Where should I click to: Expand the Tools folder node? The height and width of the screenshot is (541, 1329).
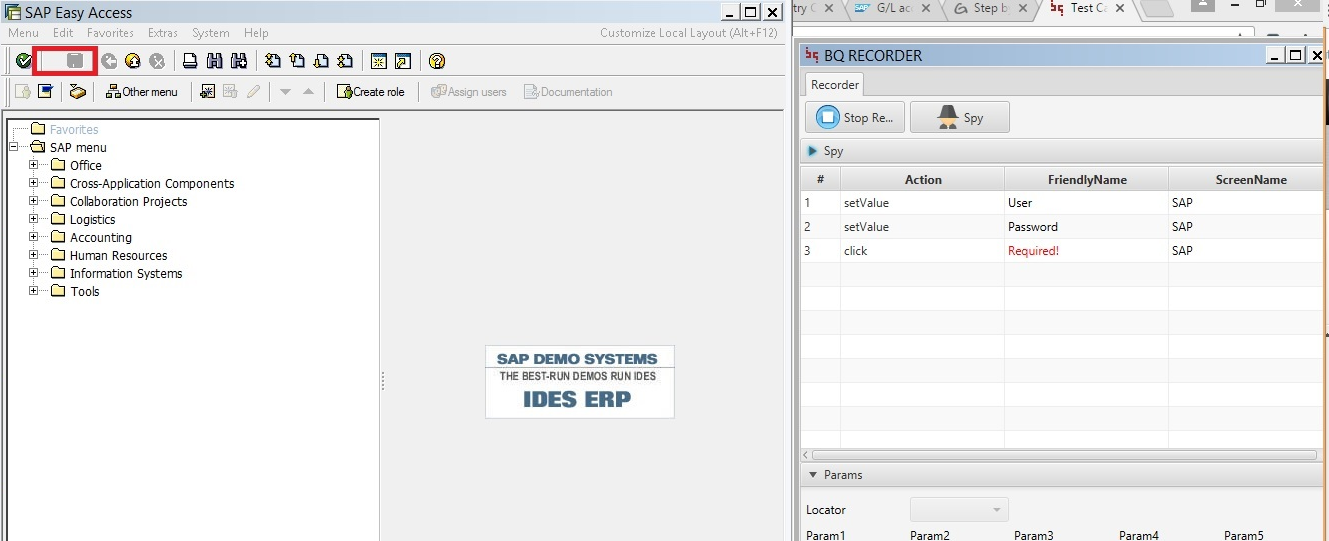(33, 291)
